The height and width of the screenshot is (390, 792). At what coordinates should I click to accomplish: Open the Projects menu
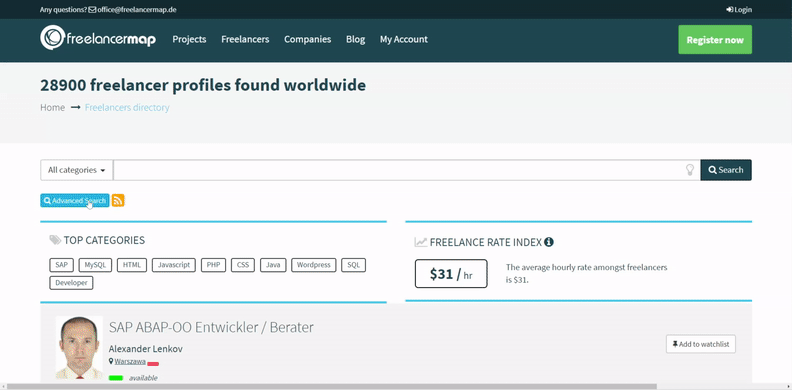coord(189,39)
